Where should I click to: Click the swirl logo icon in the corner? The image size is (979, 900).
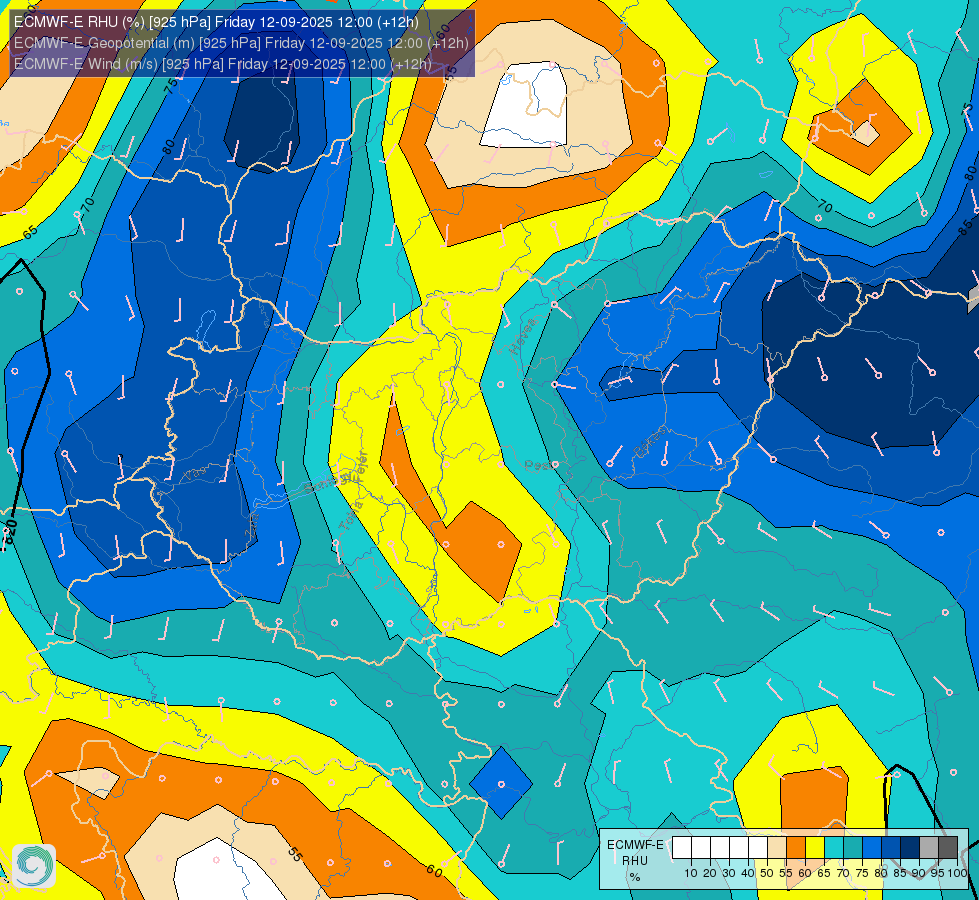point(34,866)
